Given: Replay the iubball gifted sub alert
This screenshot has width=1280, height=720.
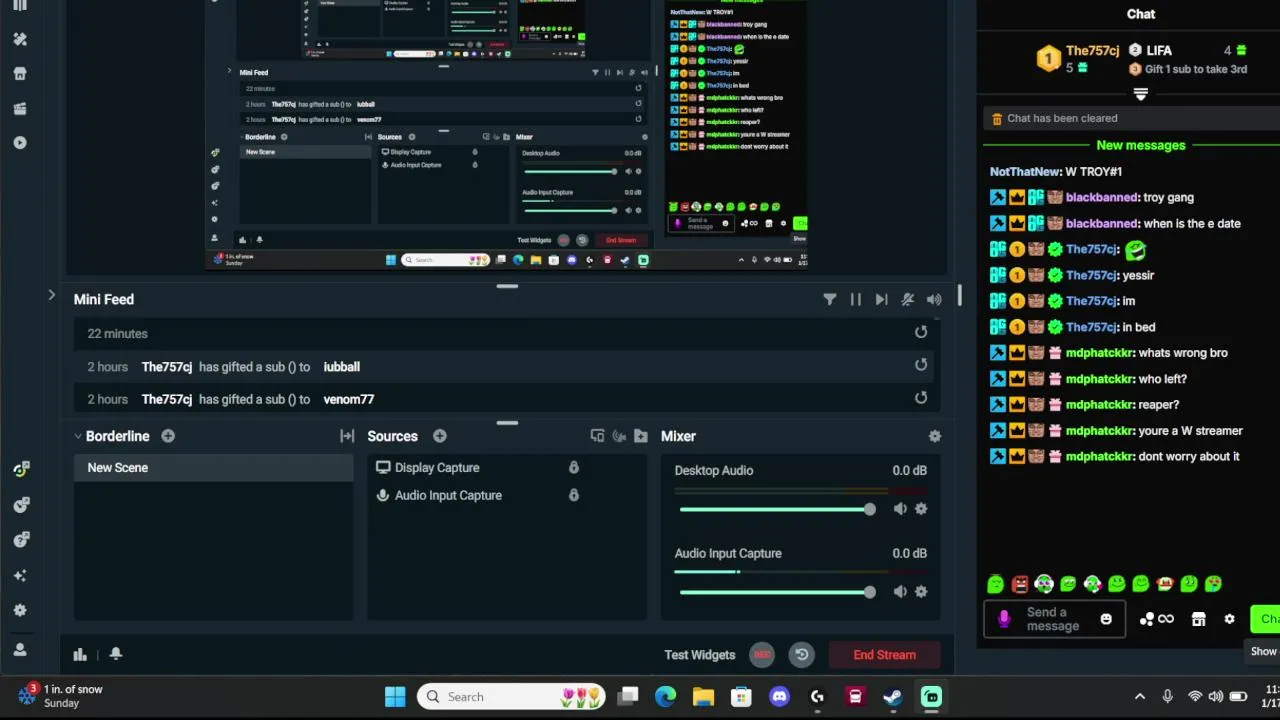Looking at the screenshot, I should [921, 366].
